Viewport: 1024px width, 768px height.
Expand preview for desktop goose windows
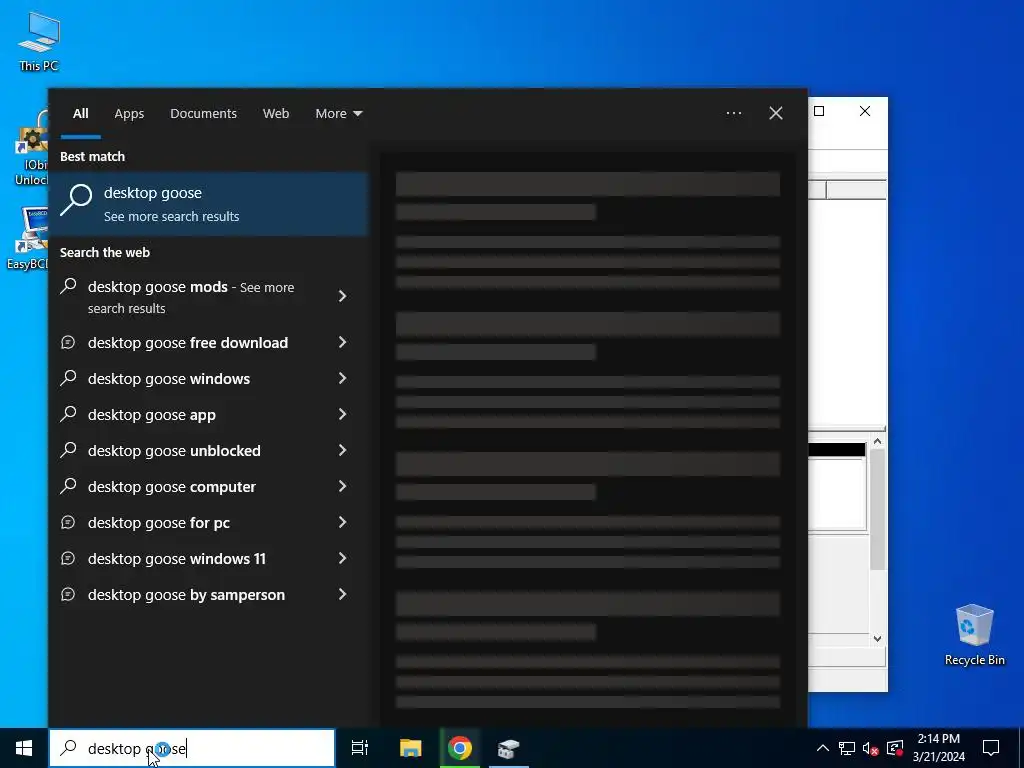coord(343,378)
